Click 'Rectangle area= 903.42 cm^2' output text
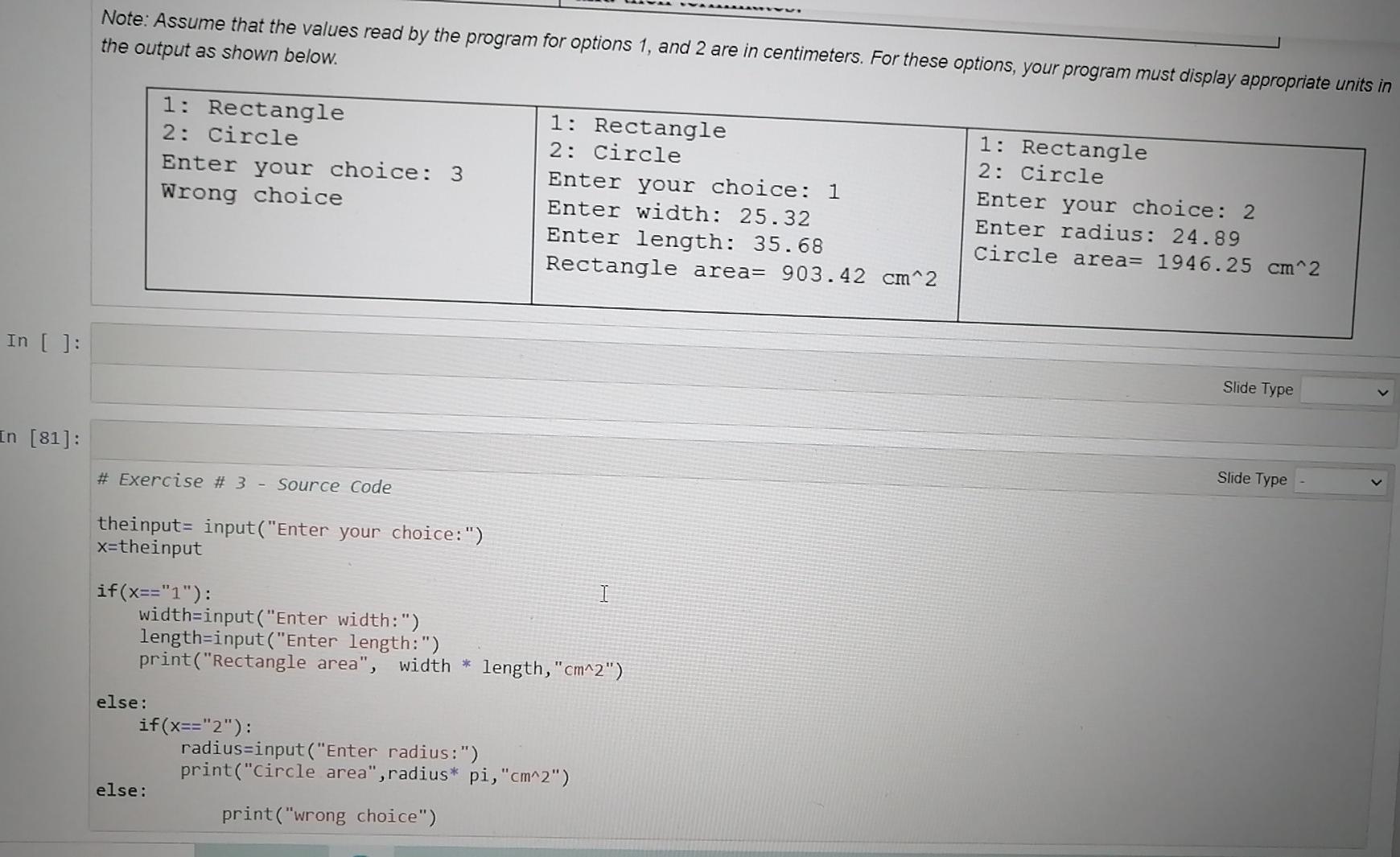 (741, 271)
